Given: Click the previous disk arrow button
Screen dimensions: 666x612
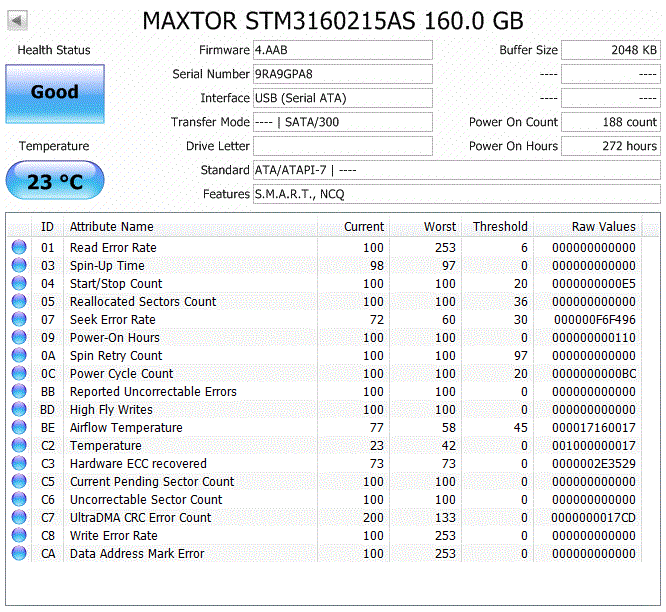Looking at the screenshot, I should click(x=19, y=21).
